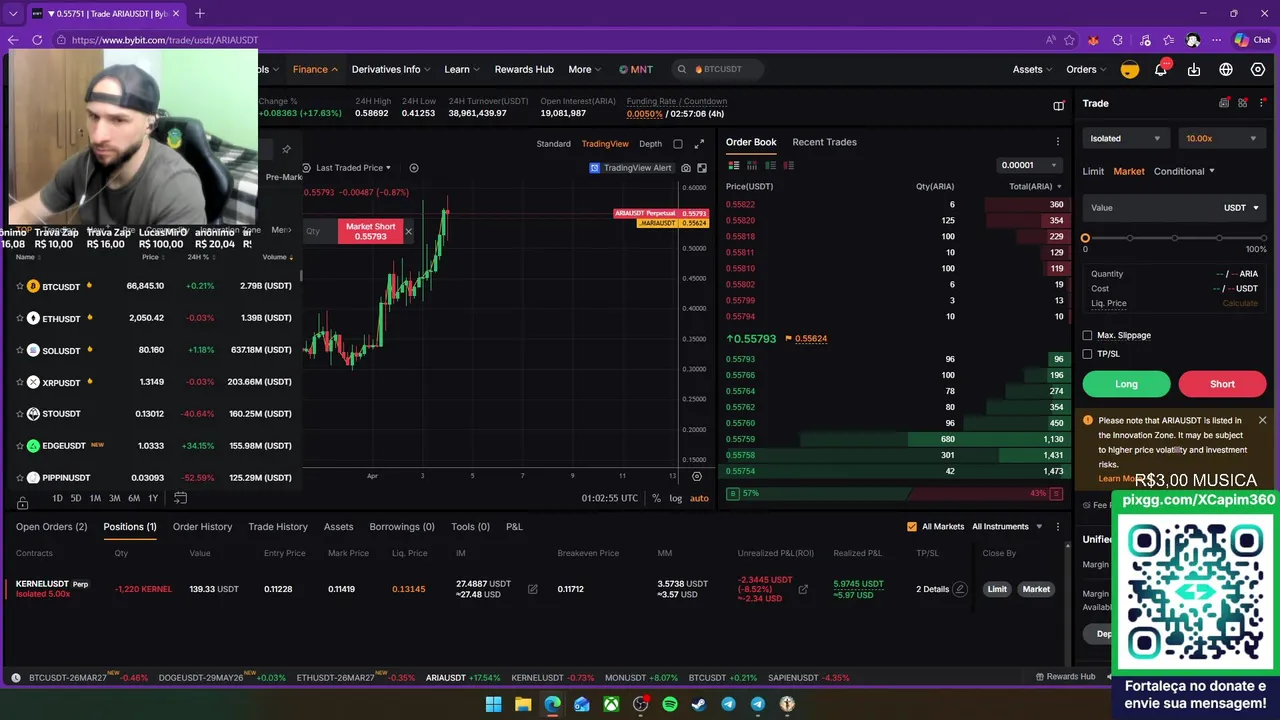The width and height of the screenshot is (1280, 720).
Task: Open the 10.00x leverage dropdown
Action: click(x=1221, y=138)
